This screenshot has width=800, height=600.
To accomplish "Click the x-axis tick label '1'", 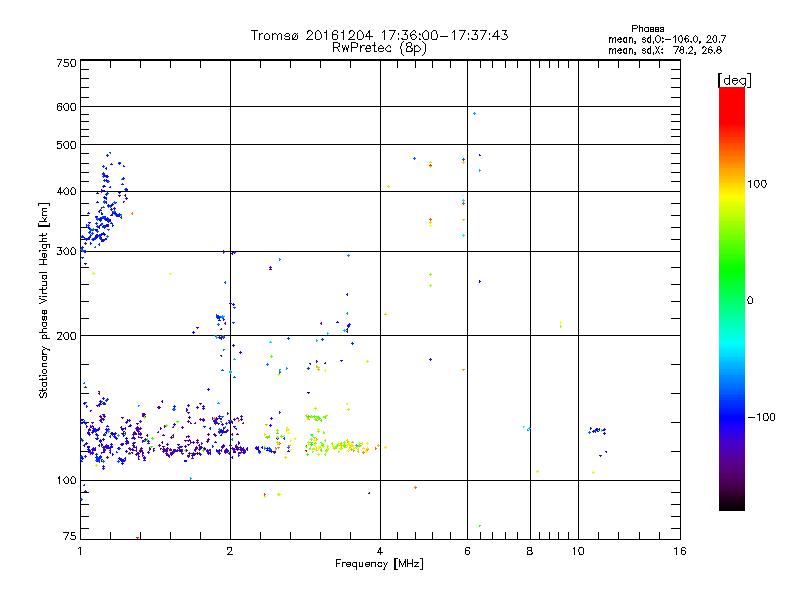I will coord(80,551).
